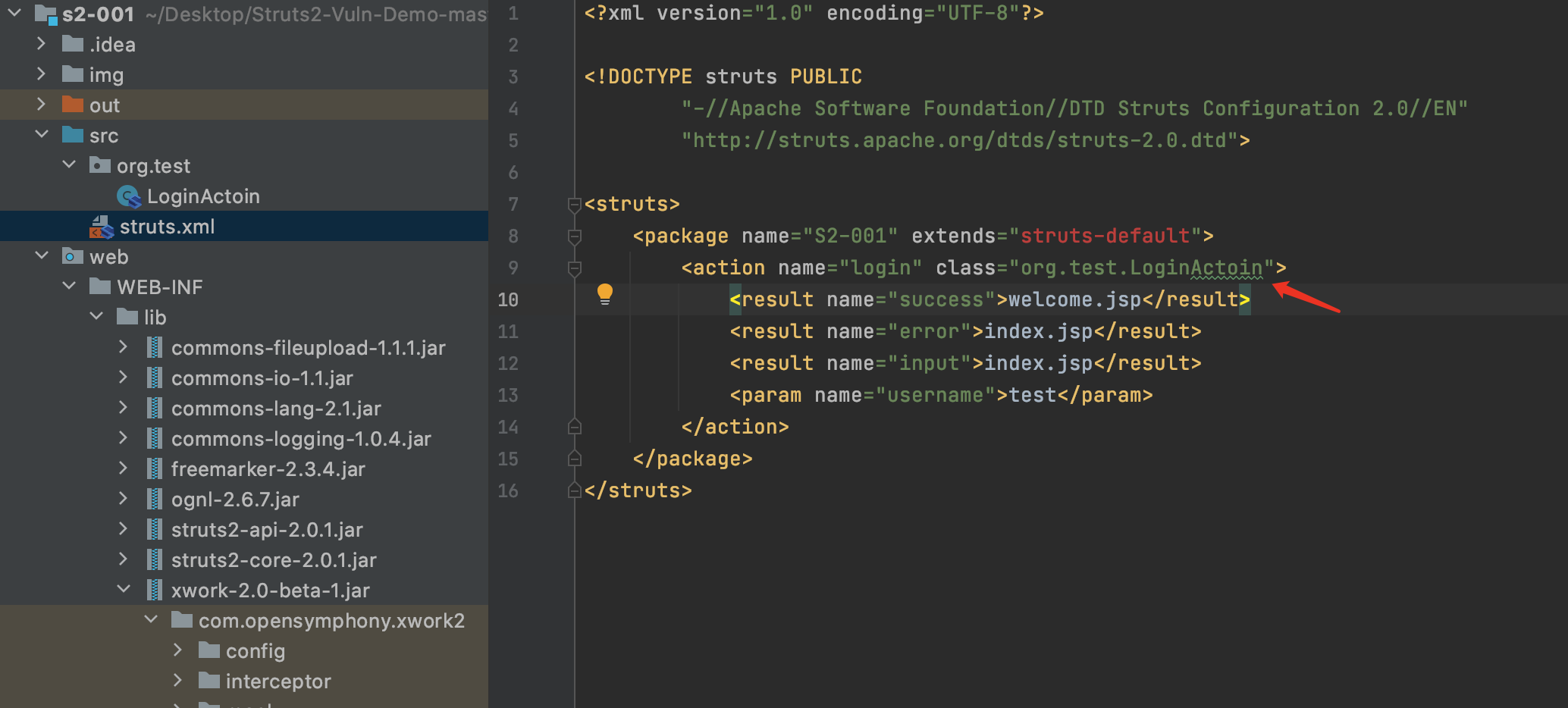Click the LoginActoin class icon

coord(129,196)
